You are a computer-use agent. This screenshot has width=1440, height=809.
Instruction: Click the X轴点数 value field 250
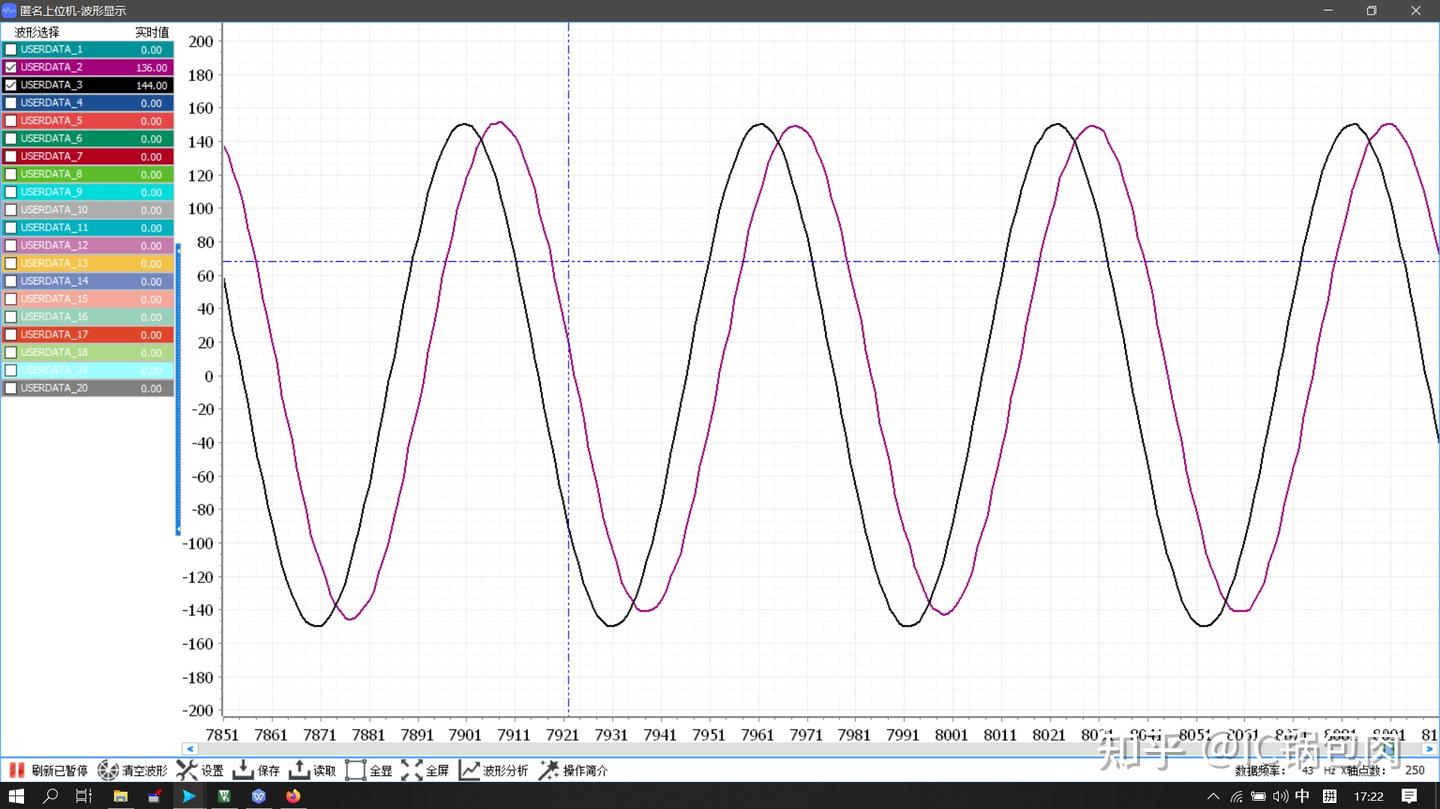click(1414, 770)
